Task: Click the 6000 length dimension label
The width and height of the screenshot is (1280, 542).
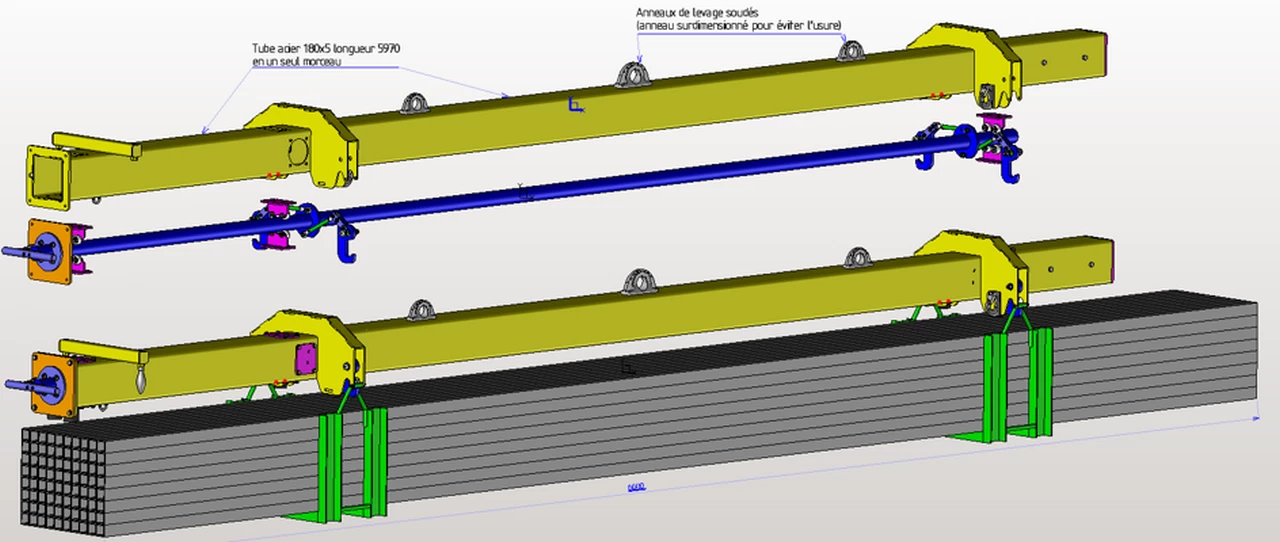Action: (x=635, y=487)
